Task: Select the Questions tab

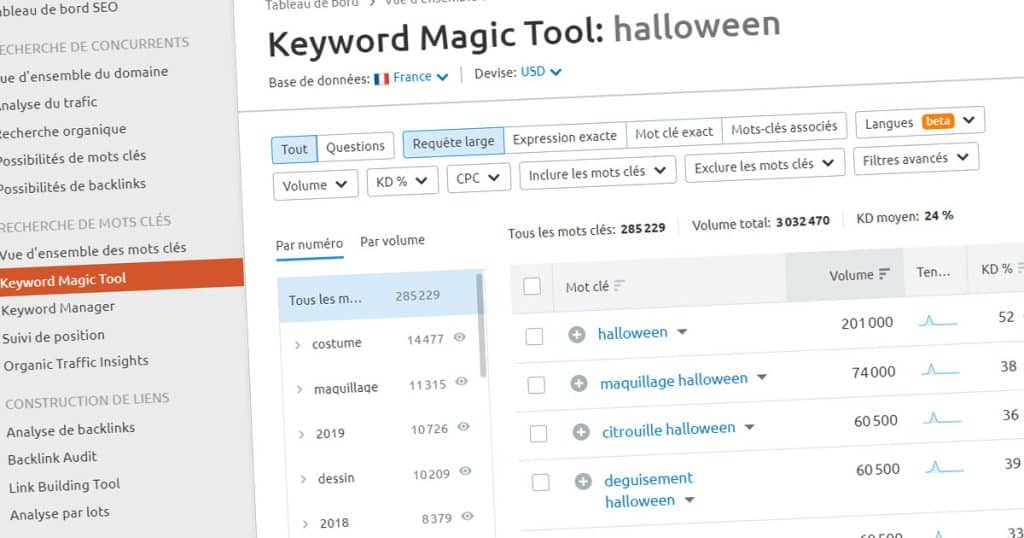Action: pos(355,146)
